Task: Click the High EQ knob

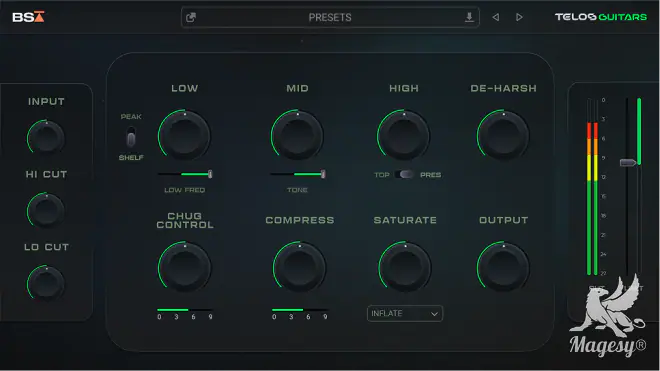Action: (404, 135)
